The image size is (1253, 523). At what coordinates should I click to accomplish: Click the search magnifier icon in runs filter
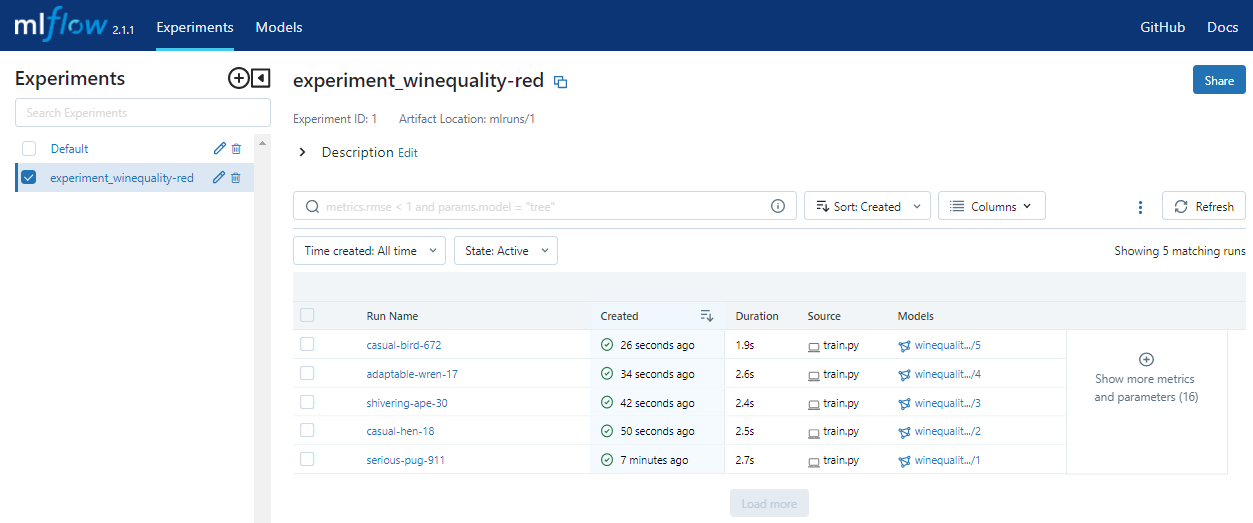click(312, 206)
